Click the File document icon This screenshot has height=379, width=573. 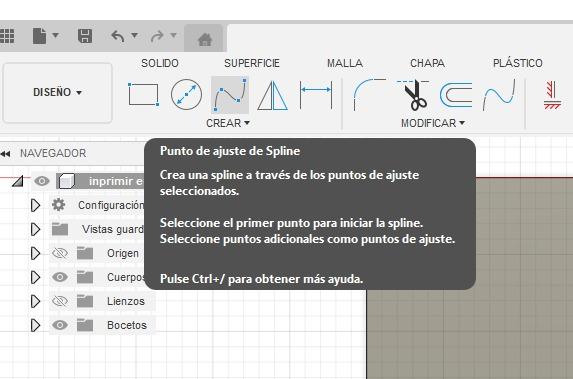[x=39, y=36]
